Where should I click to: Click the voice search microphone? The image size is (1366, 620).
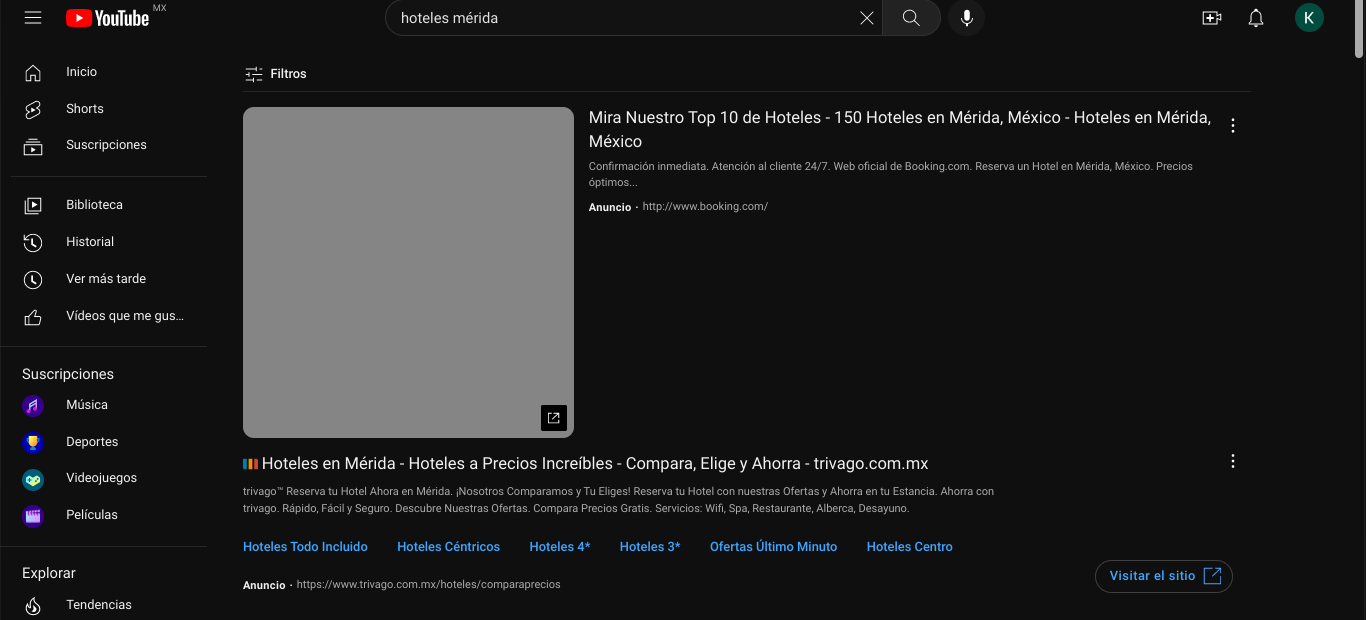(x=966, y=17)
